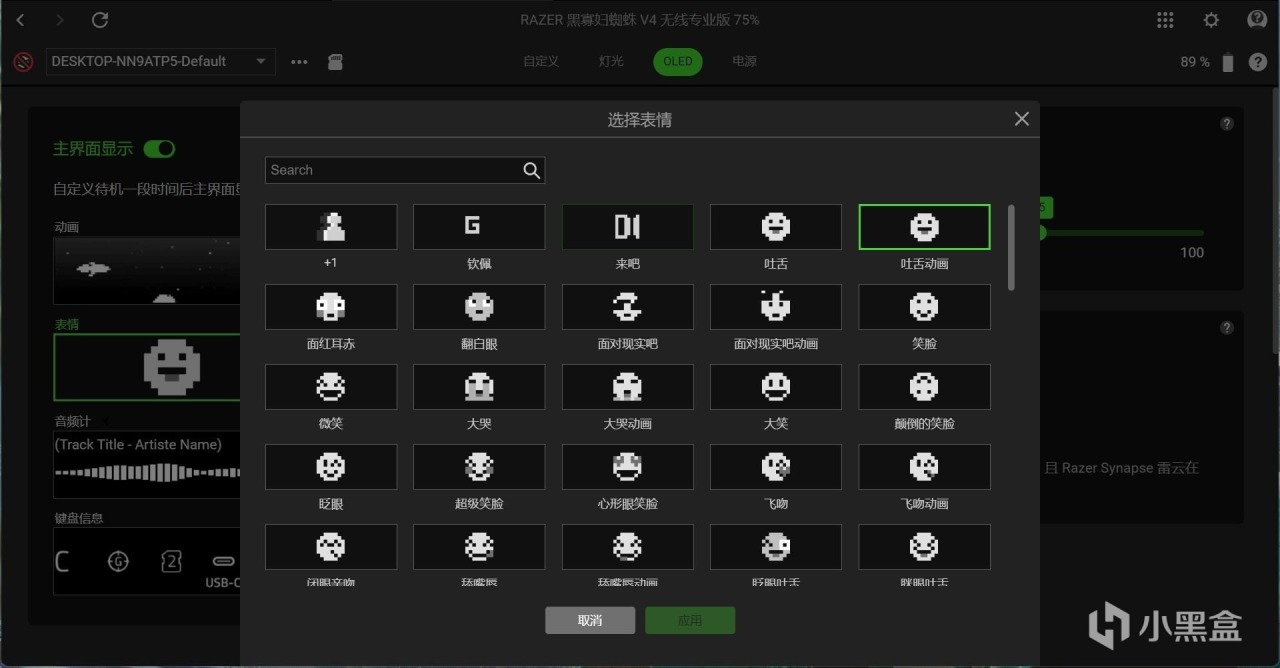Open the profile options ellipsis menu
1280x668 pixels.
pyautogui.click(x=299, y=62)
